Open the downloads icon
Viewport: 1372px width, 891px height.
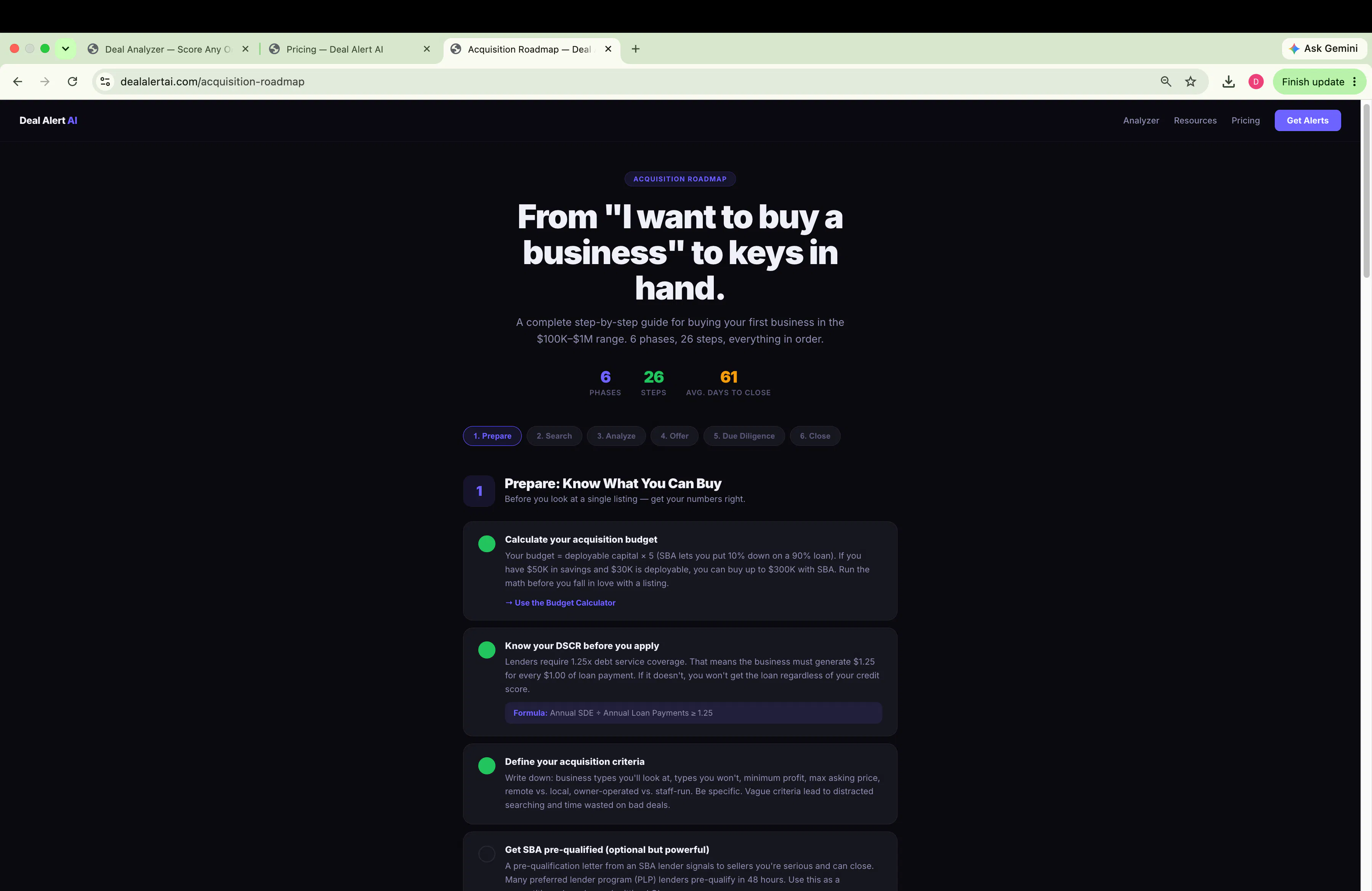(1228, 82)
